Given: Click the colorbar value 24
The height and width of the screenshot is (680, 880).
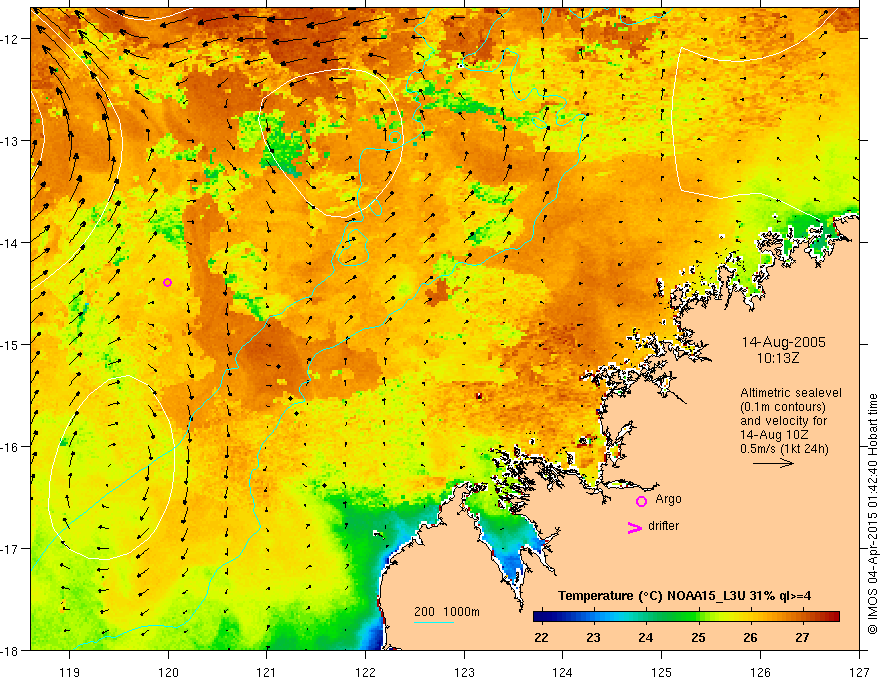Looking at the screenshot, I should tap(645, 637).
